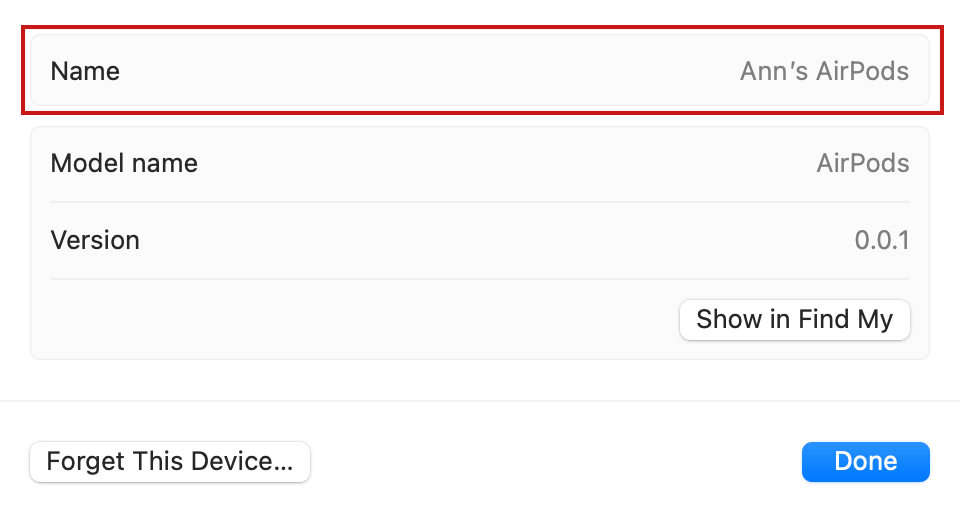
Task: Click the red highlight border around Name
Action: (480, 27)
